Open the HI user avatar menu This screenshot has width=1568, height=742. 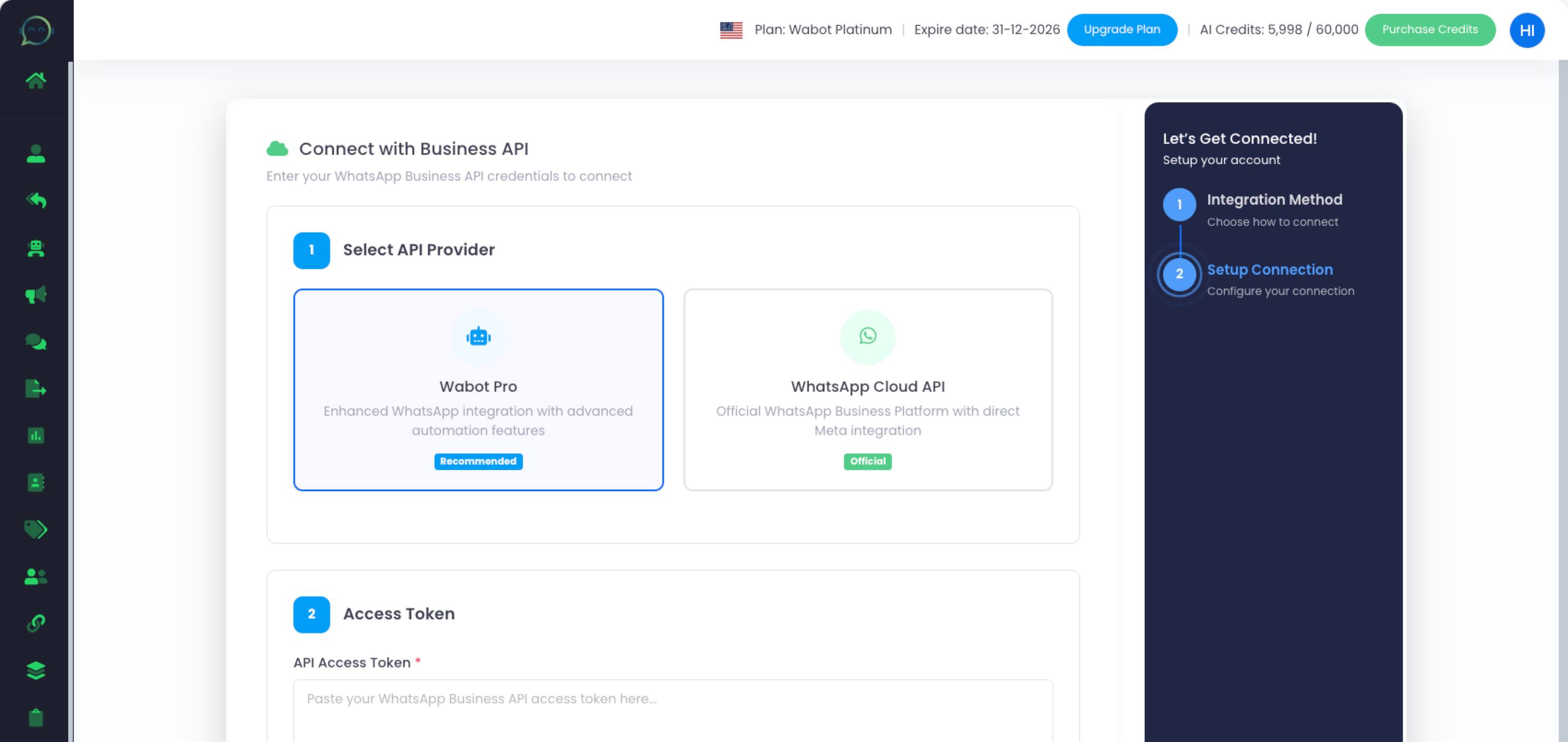pos(1526,31)
